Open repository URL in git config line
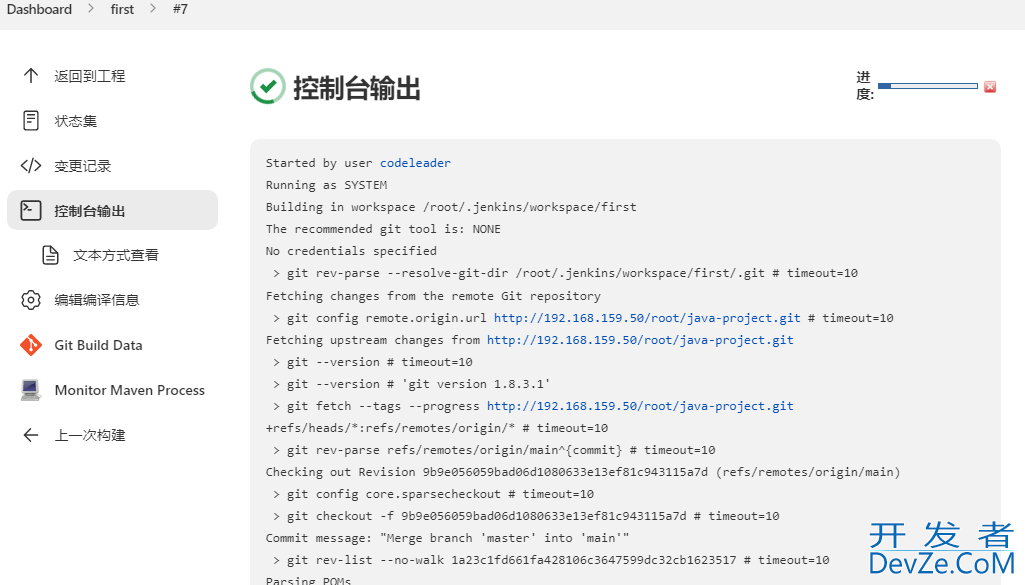 click(x=647, y=318)
